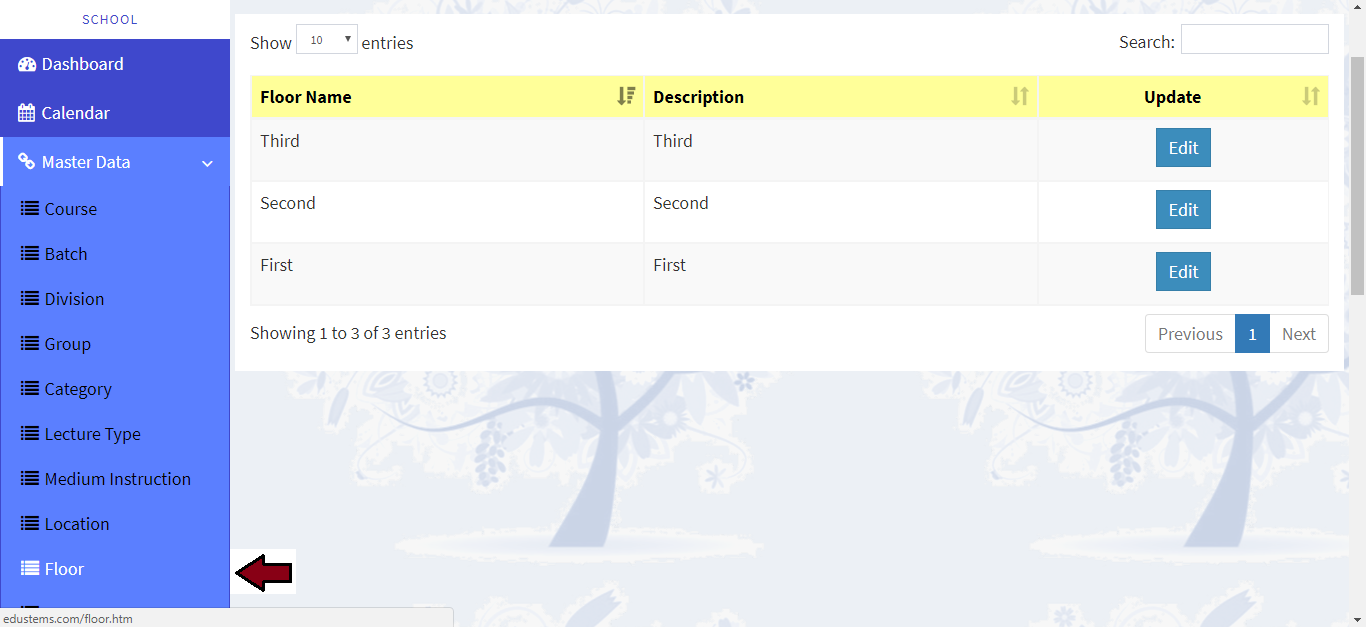Screen dimensions: 1366x627
Task: Open Lecture Type from sidebar menu
Action: point(92,434)
